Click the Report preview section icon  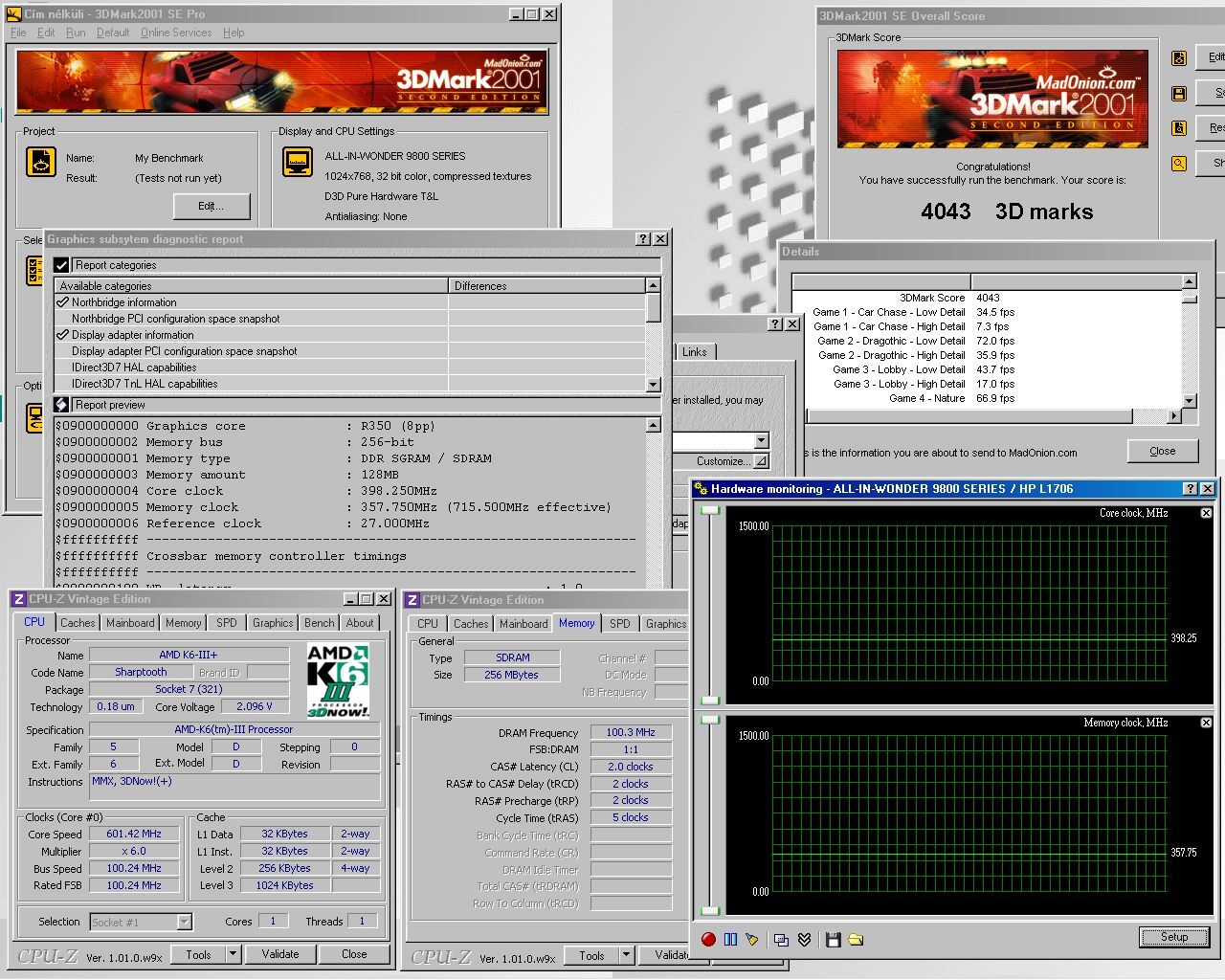pos(61,405)
